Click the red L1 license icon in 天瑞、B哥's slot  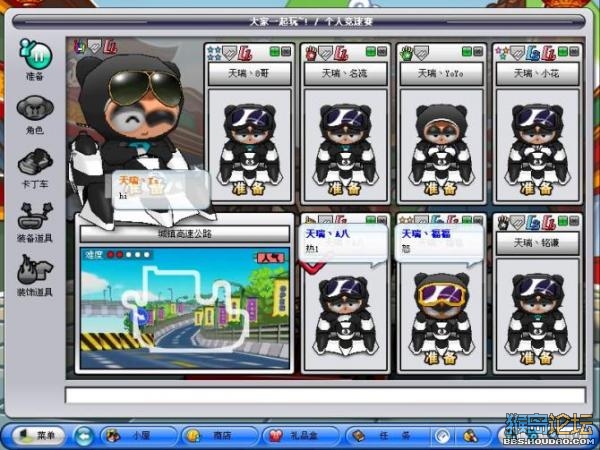(245, 53)
